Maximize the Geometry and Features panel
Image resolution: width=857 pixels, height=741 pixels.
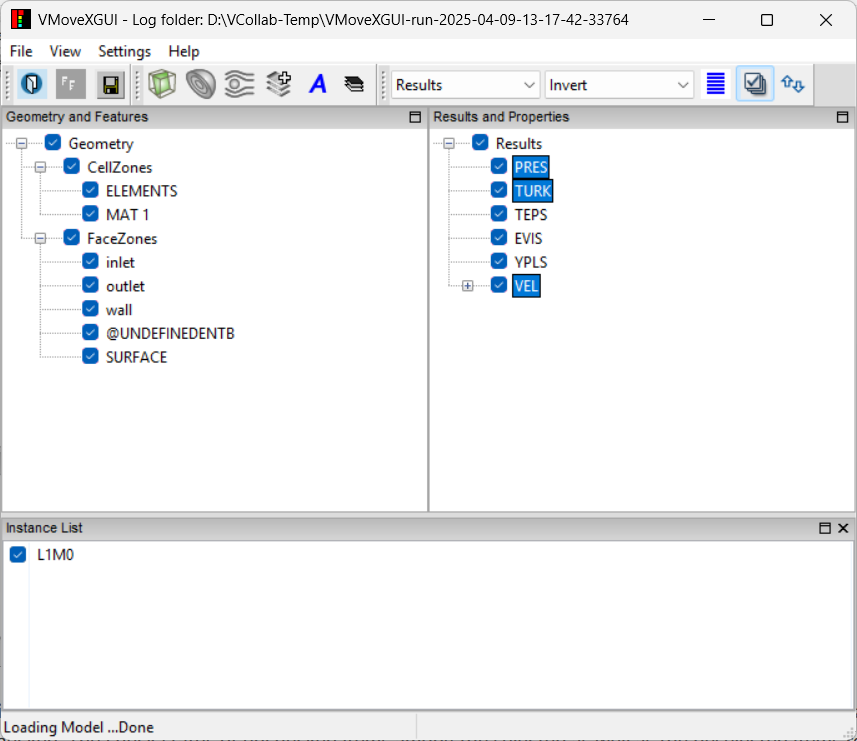415,117
